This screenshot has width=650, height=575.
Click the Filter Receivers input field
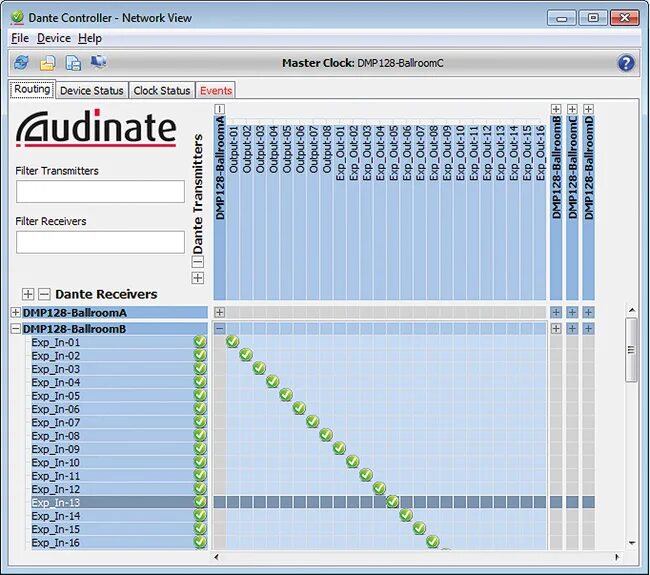[x=100, y=242]
